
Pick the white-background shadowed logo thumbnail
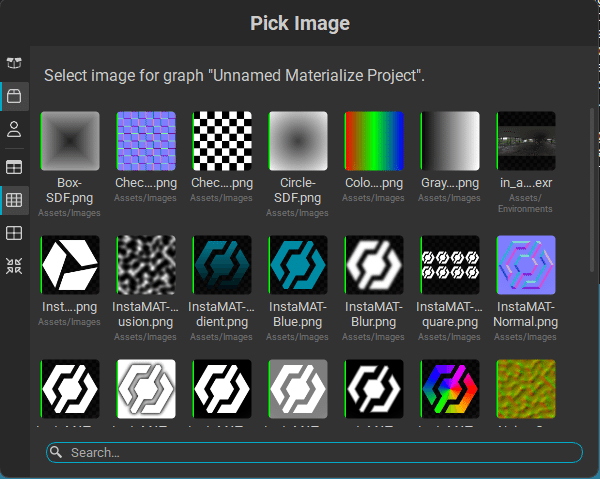[146, 389]
